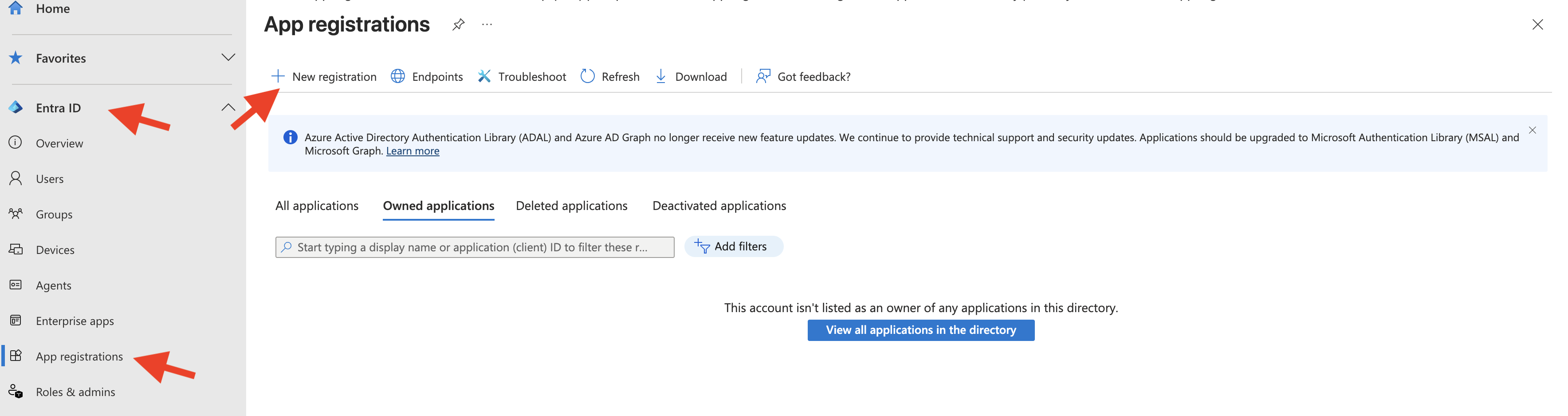The width and height of the screenshot is (1568, 416).
Task: Click the Agents icon in sidebar
Action: 16,285
